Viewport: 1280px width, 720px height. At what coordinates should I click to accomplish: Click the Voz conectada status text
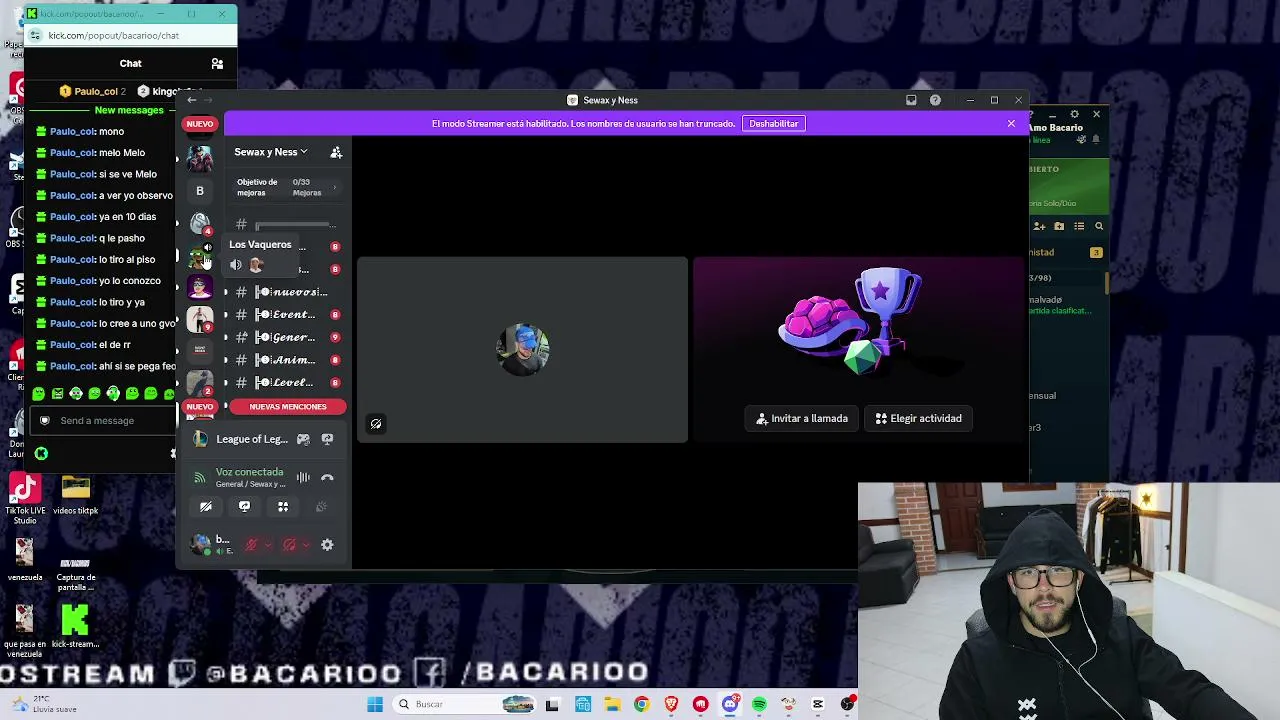tap(249, 472)
